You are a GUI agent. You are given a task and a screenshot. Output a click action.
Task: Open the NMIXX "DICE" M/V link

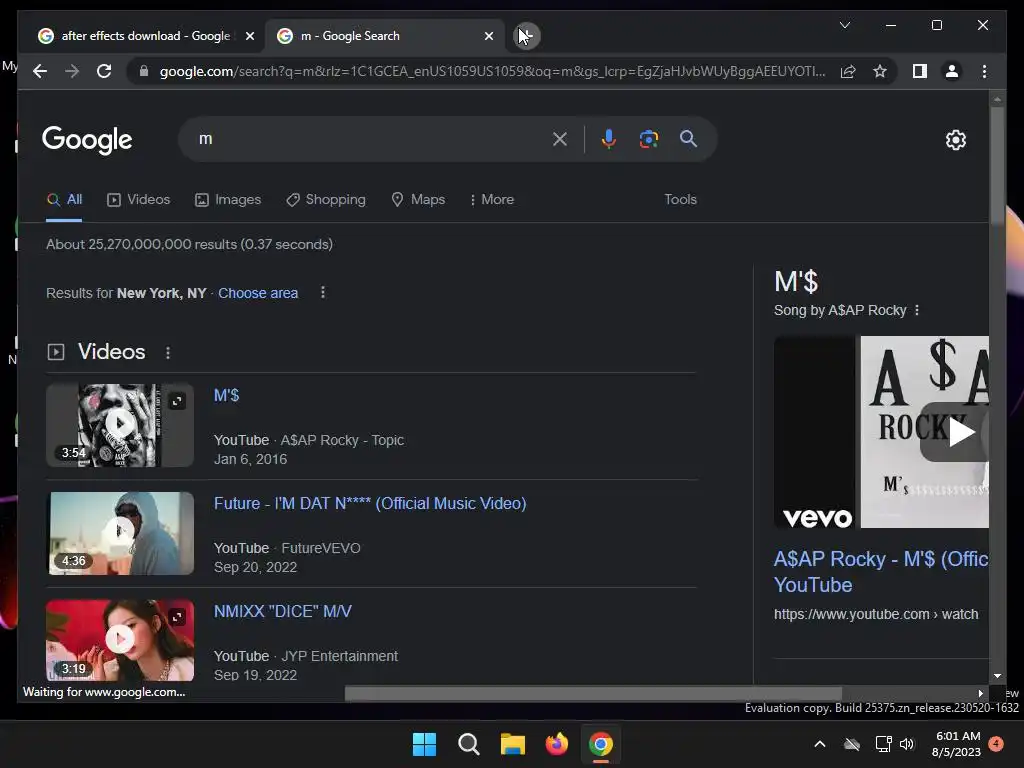point(283,611)
